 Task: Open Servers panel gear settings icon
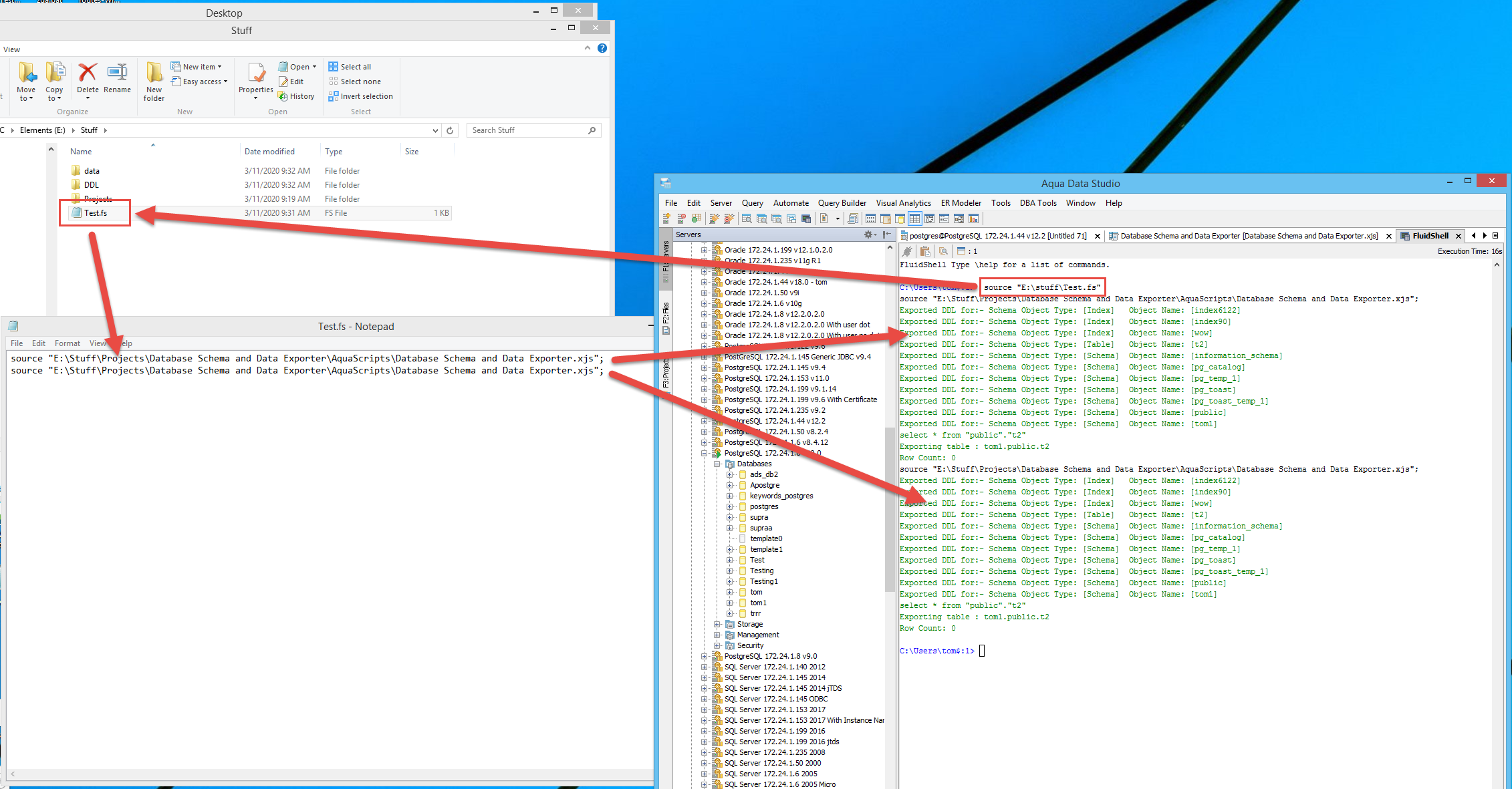pyautogui.click(x=868, y=234)
